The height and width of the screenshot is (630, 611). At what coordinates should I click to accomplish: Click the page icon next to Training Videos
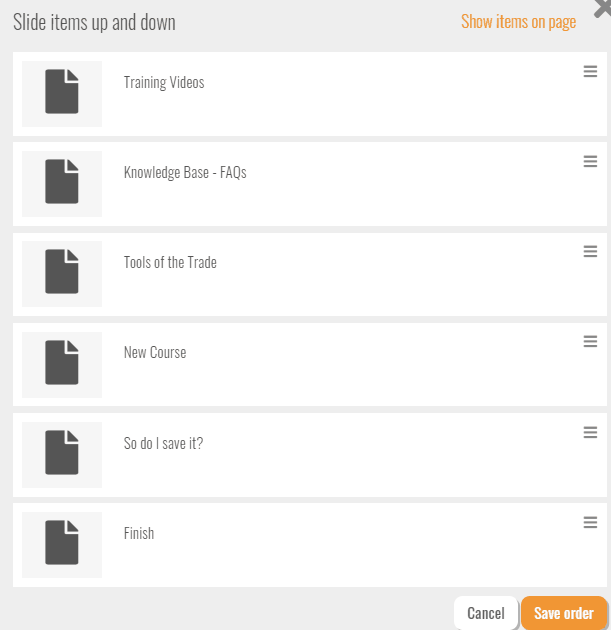[x=62, y=92]
